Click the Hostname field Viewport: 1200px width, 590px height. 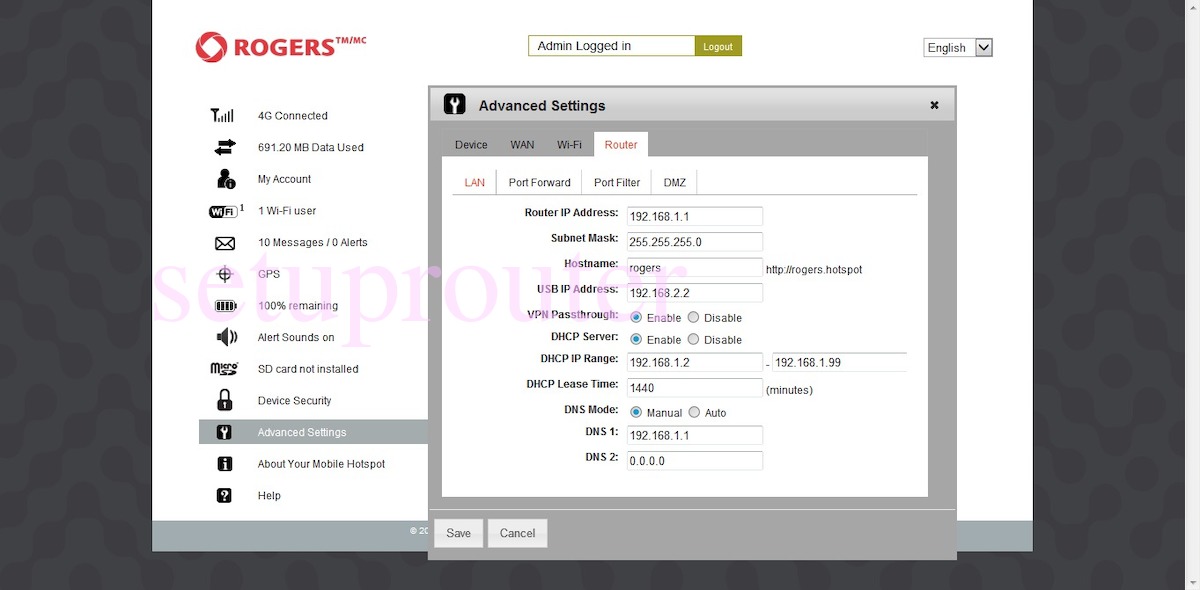[695, 267]
